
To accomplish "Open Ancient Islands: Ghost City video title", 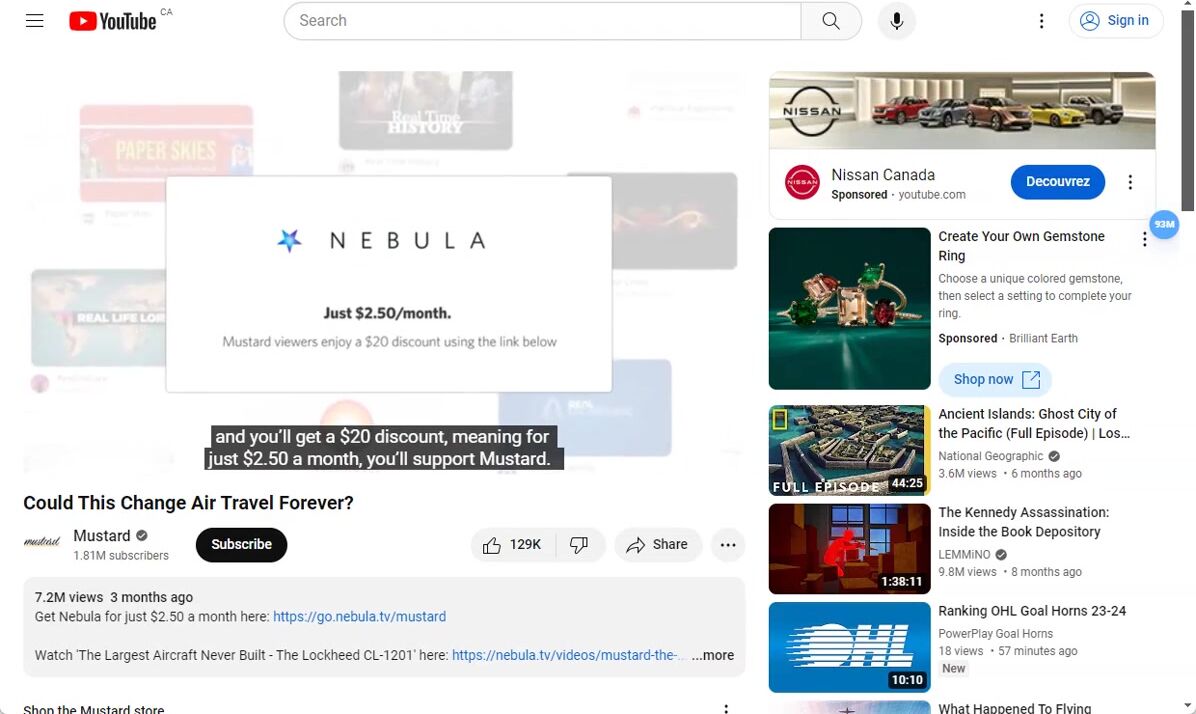I will [1034, 423].
